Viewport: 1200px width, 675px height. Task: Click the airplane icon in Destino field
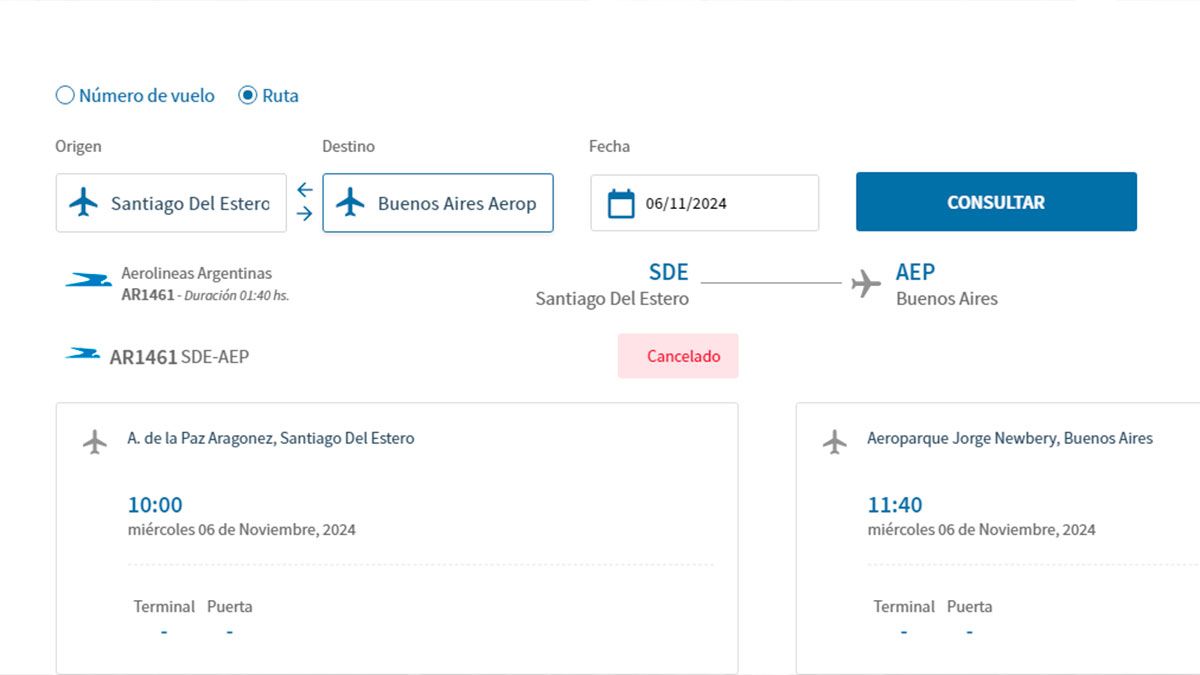click(x=350, y=203)
